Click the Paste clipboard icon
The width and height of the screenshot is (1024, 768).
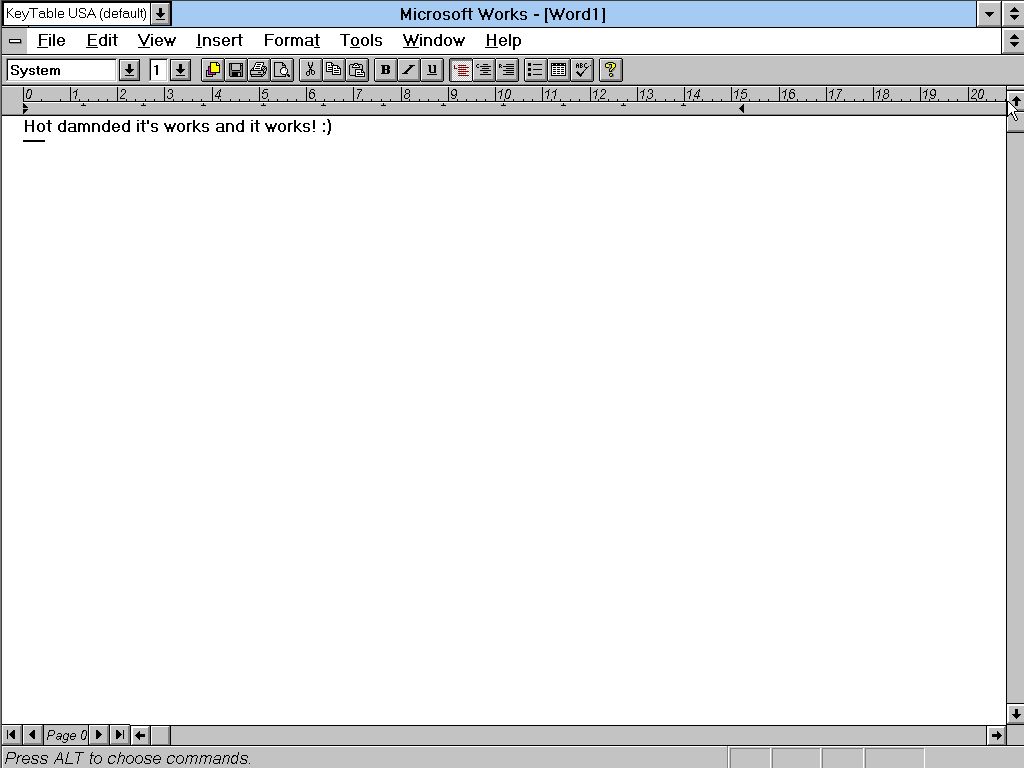pos(357,70)
